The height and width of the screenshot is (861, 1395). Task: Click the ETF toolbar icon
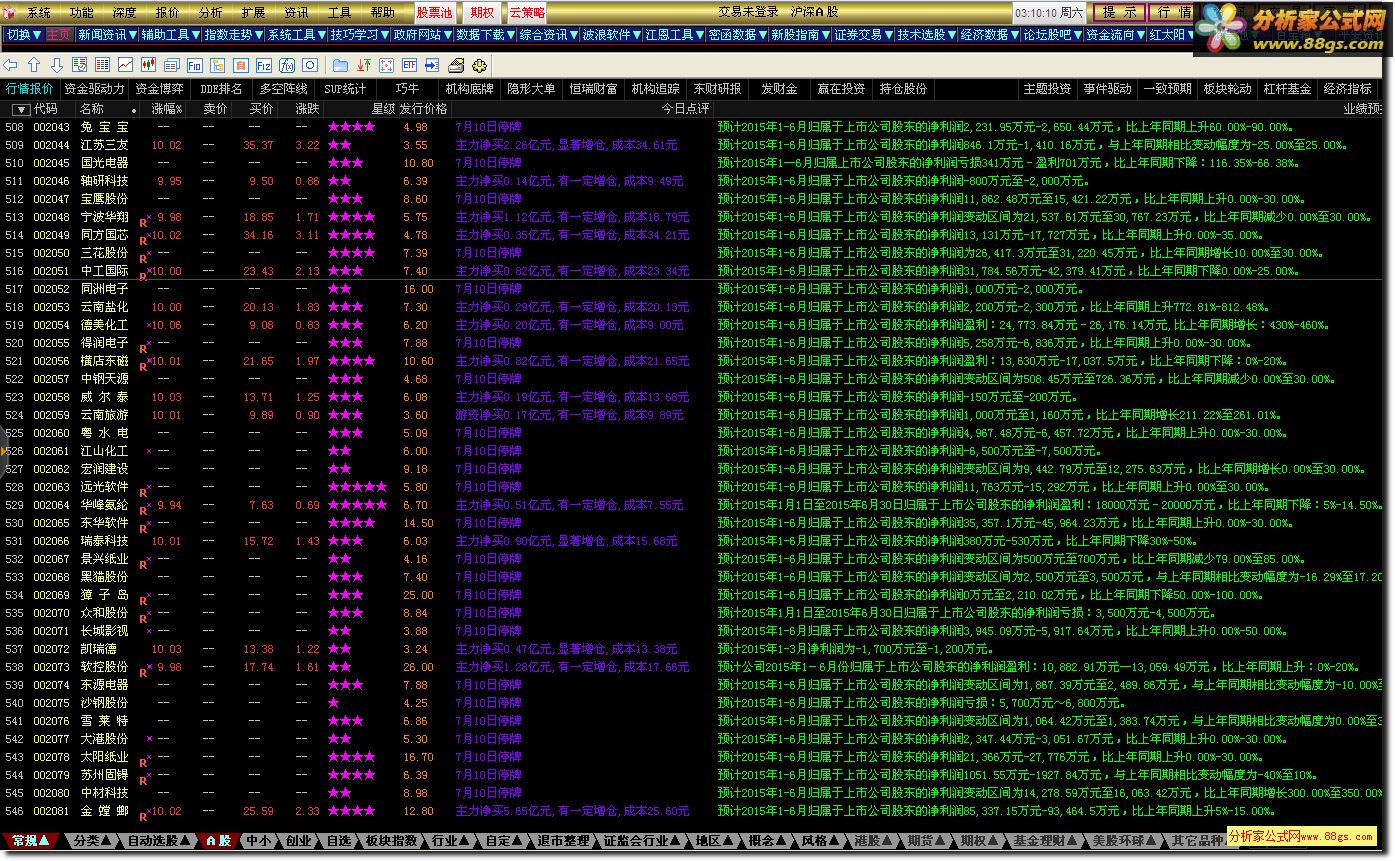pyautogui.click(x=409, y=65)
